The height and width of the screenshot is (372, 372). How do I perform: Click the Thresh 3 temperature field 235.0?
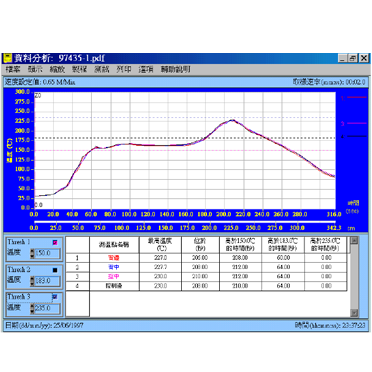pos(47,308)
